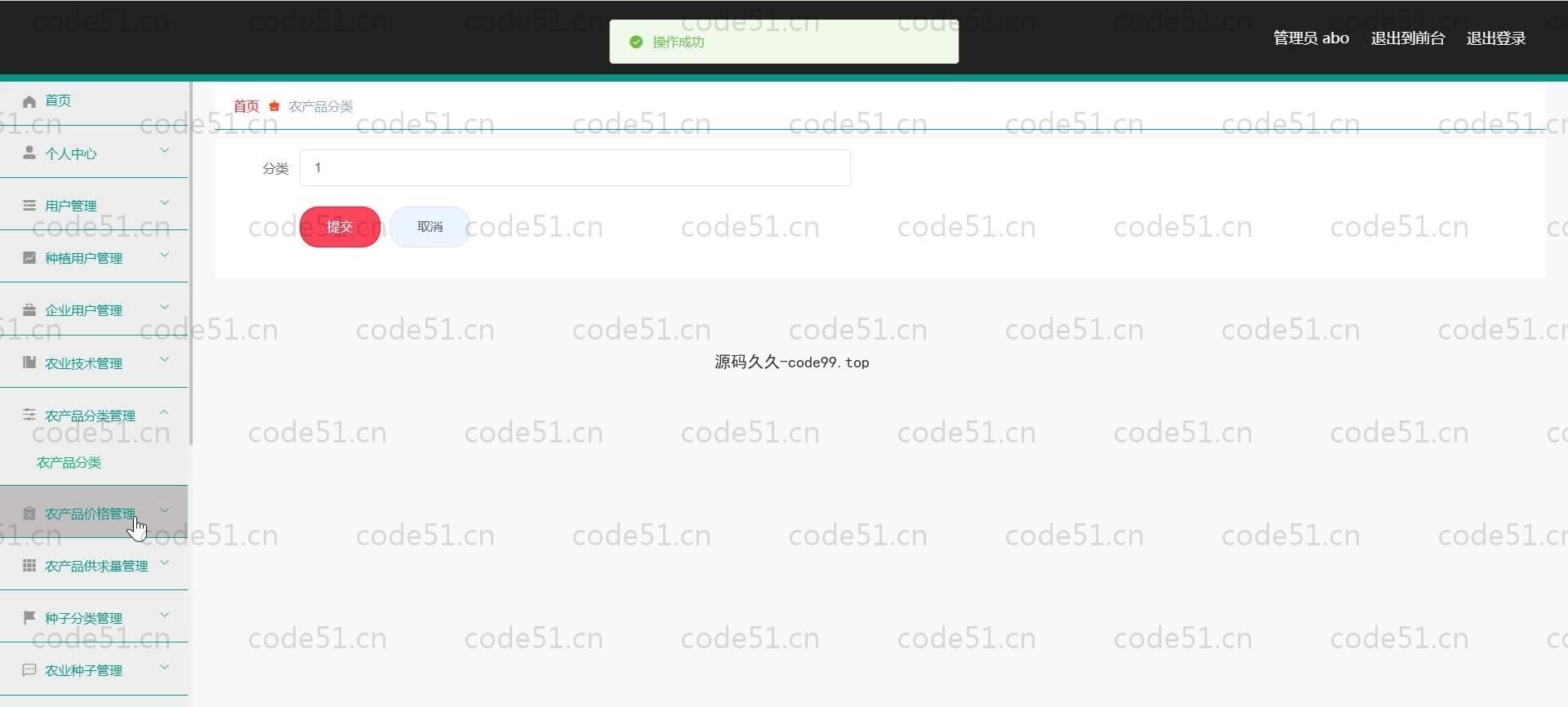
Task: Open the 用户管理 menu
Action: [94, 205]
